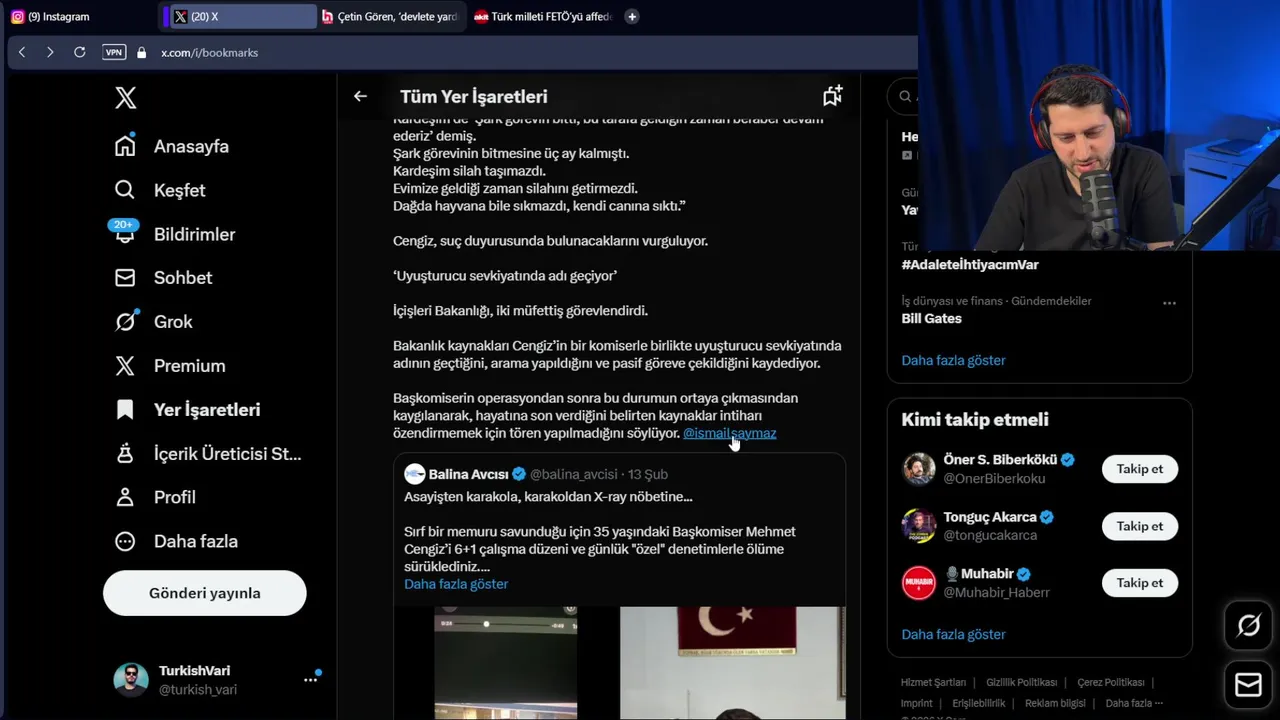The height and width of the screenshot is (720, 1280).
Task: Click the Bildirimler bell icon
Action: 125,236
